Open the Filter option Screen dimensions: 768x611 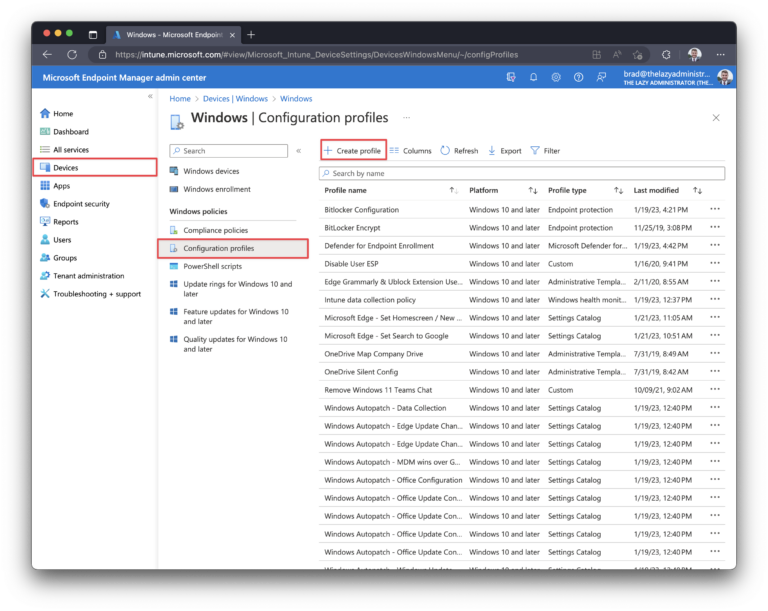point(545,150)
